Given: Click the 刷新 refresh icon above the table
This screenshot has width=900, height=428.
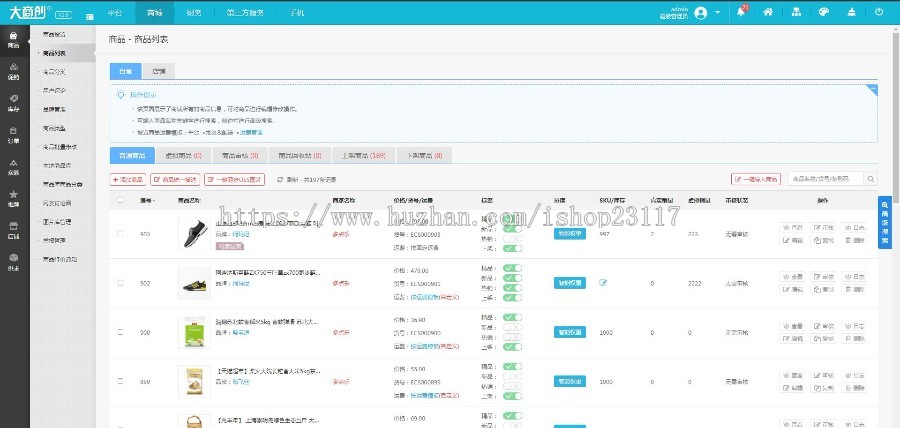Looking at the screenshot, I should 280,180.
